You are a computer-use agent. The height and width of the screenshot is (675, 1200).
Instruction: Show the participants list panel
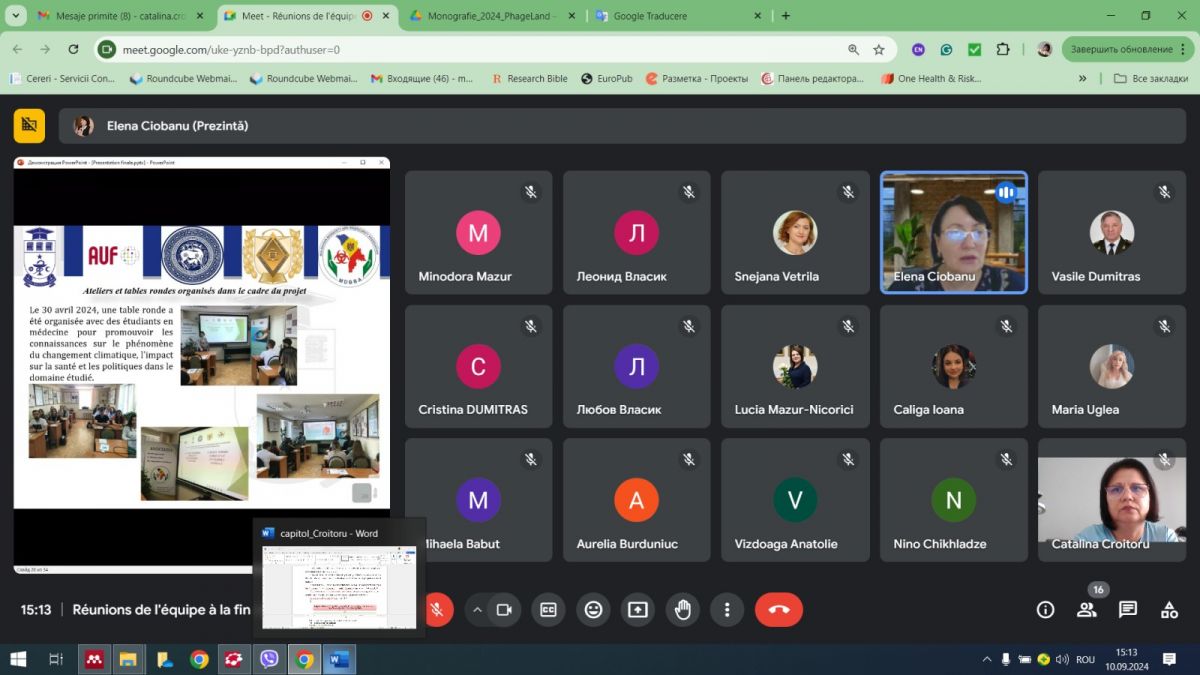pyautogui.click(x=1087, y=609)
